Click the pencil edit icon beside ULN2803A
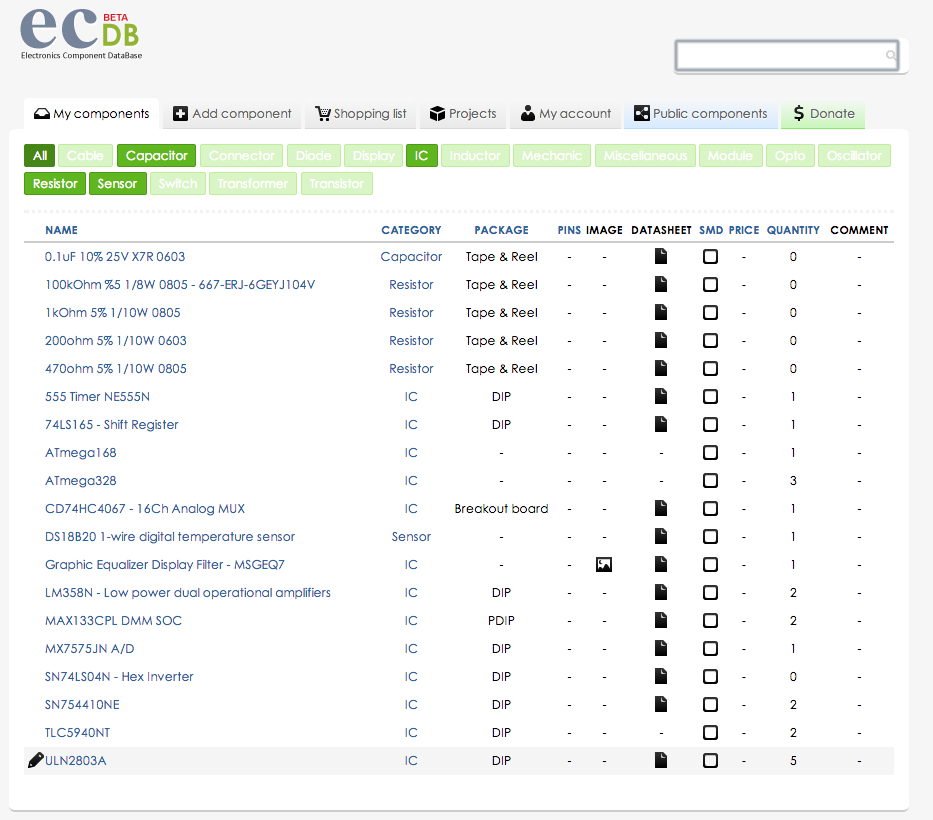The width and height of the screenshot is (933, 820). pyautogui.click(x=36, y=760)
